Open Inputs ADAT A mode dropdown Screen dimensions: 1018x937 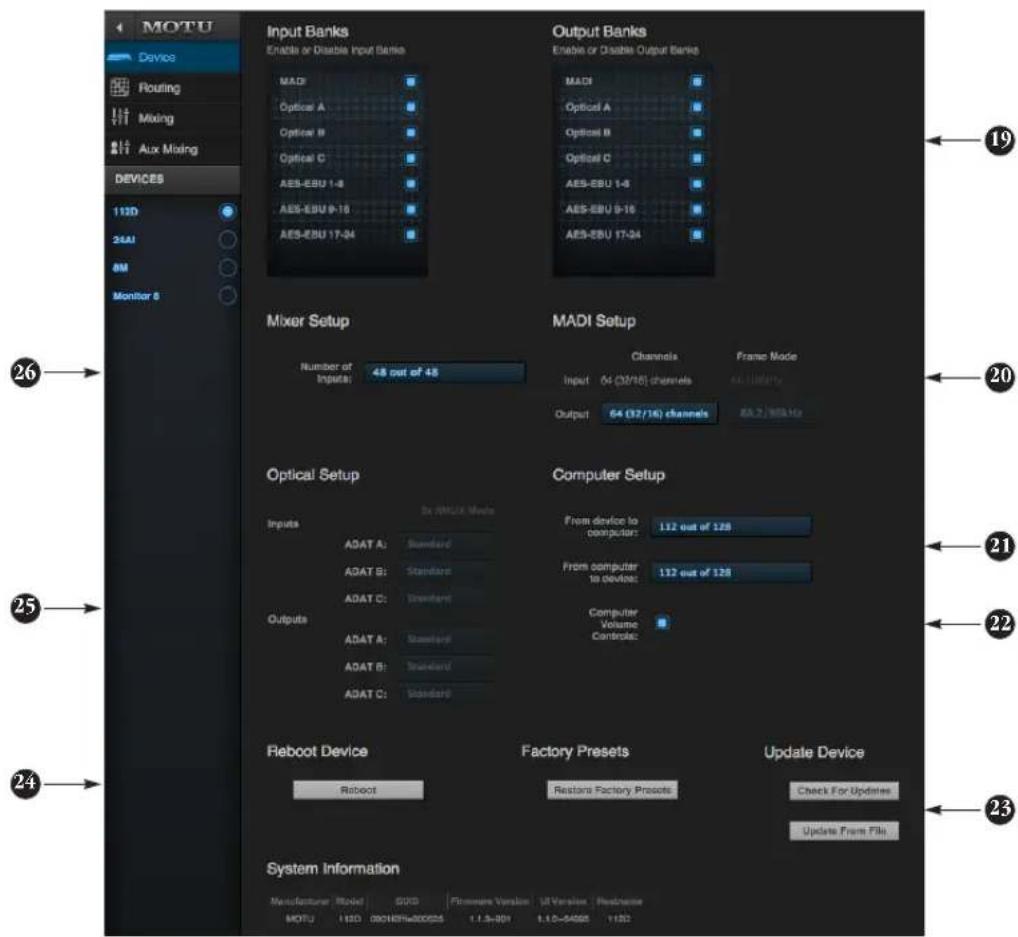point(448,544)
